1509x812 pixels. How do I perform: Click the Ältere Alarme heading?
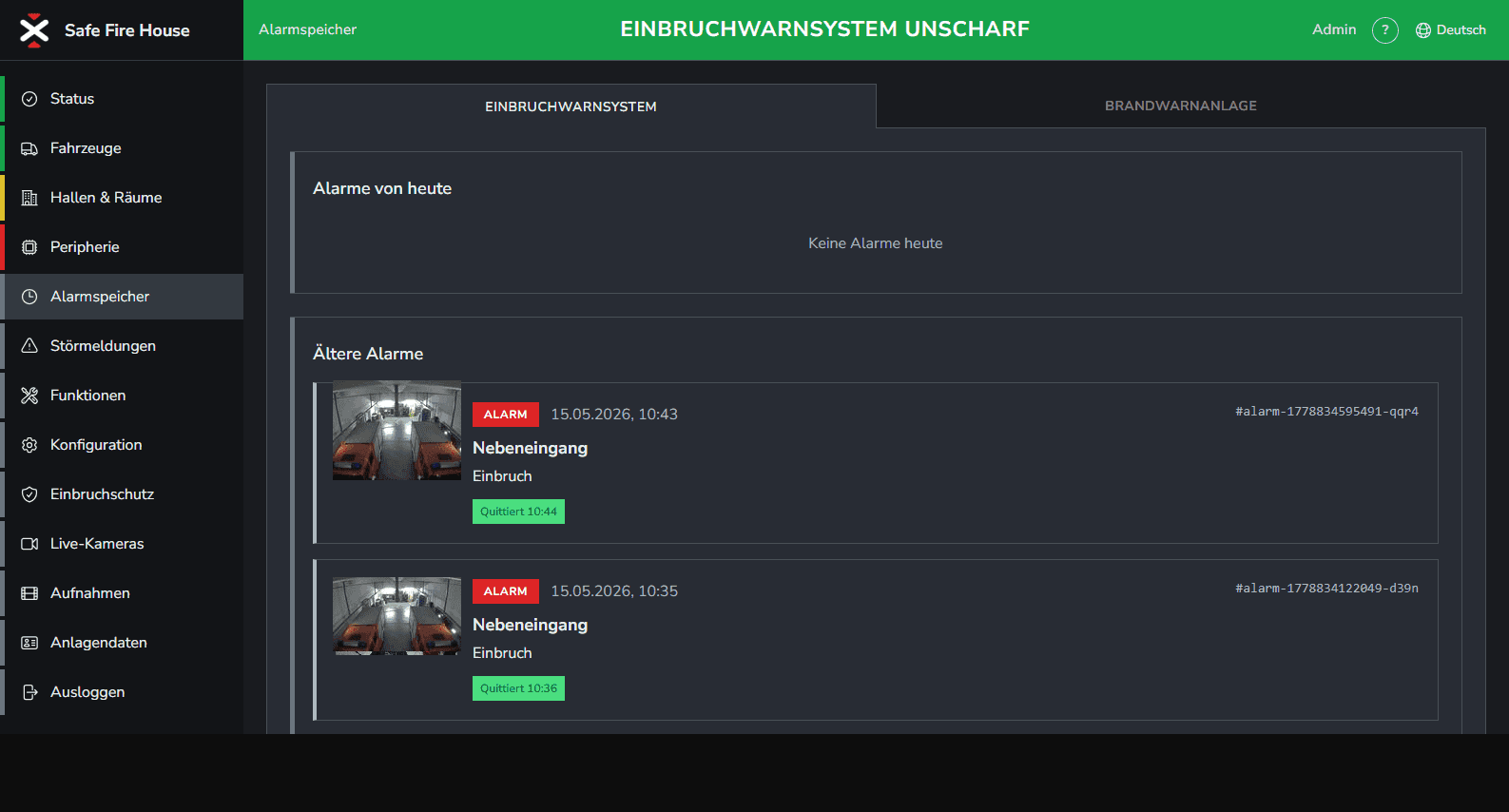368,354
